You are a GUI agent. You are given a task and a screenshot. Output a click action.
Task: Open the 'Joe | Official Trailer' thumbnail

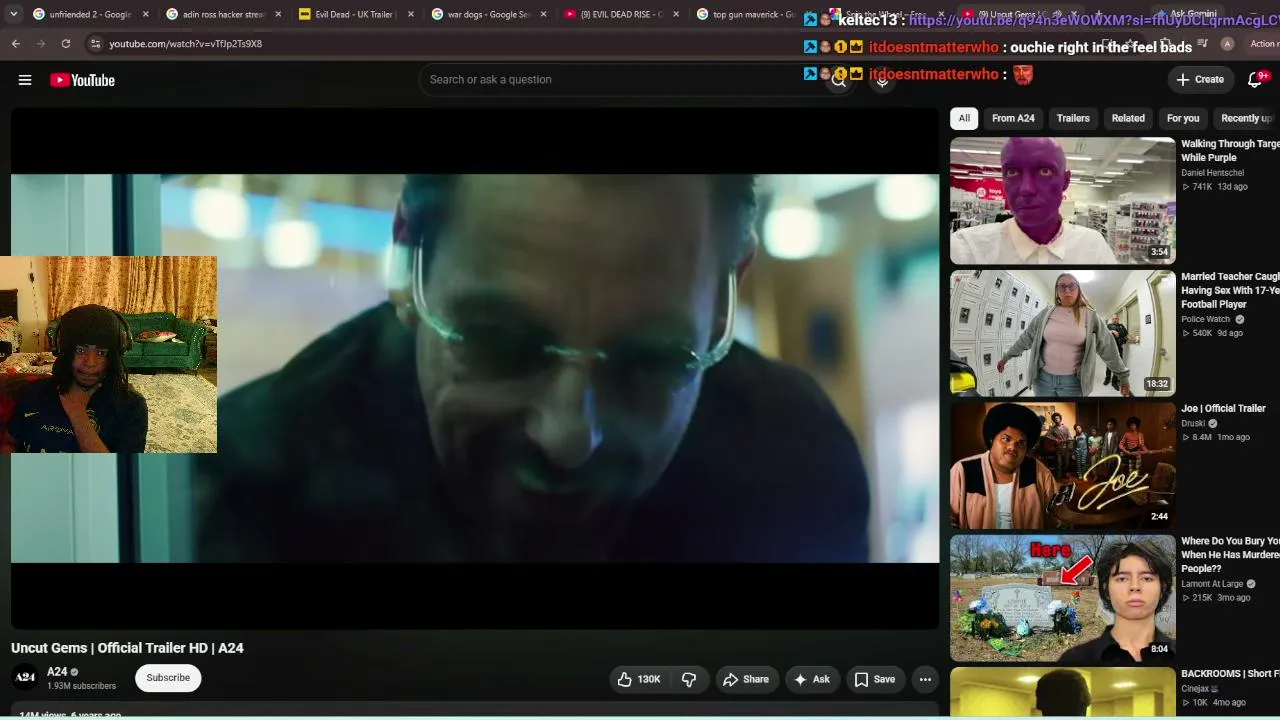coord(1063,465)
